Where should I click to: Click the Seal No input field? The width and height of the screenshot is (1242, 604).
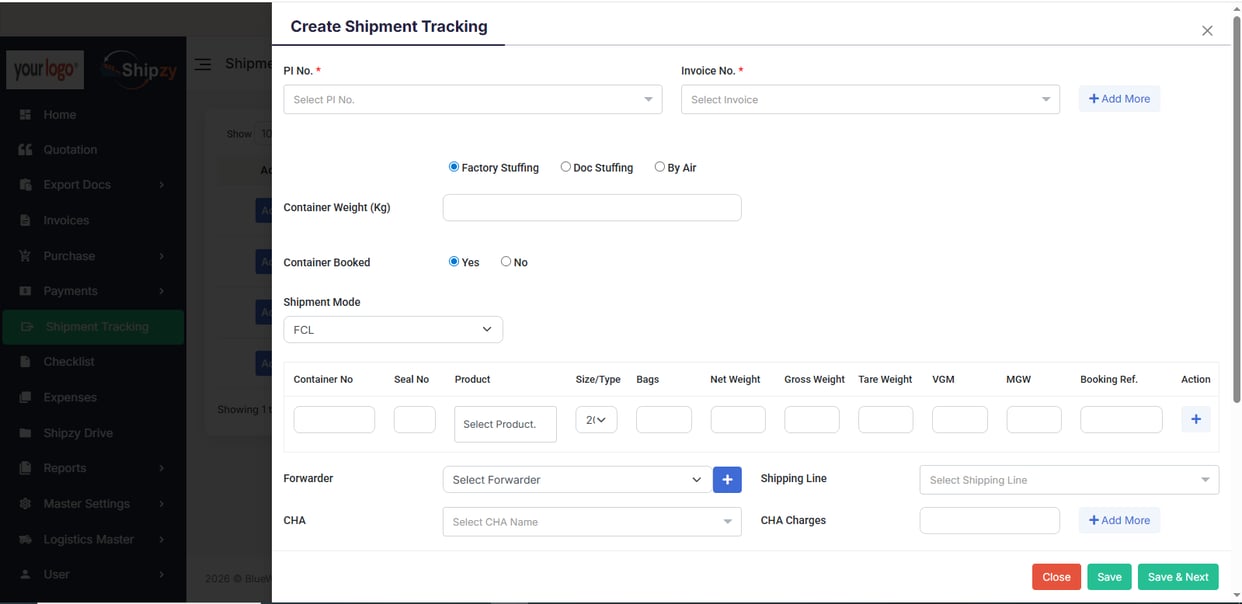[x=414, y=420]
